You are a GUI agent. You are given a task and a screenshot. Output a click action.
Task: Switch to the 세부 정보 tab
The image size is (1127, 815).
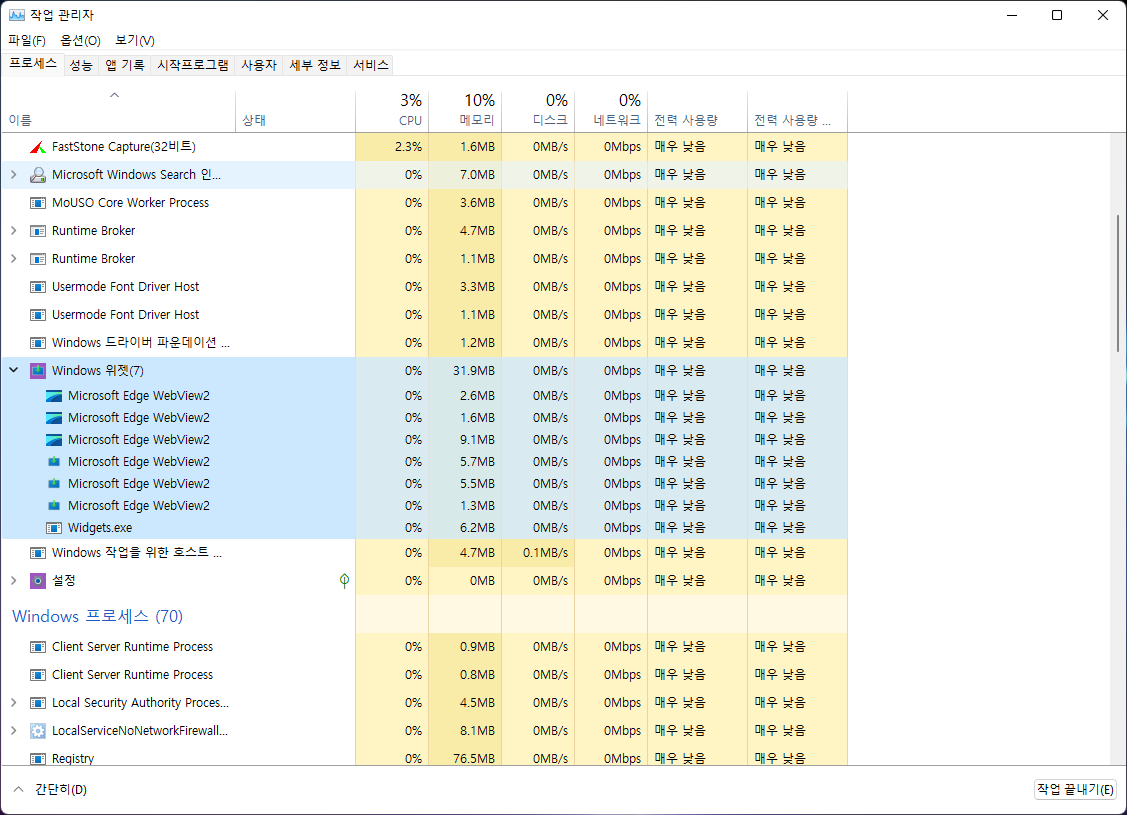click(x=315, y=65)
